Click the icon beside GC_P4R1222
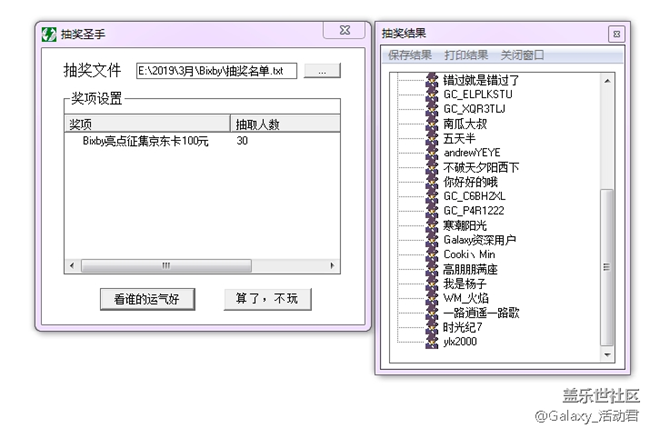 (x=432, y=211)
